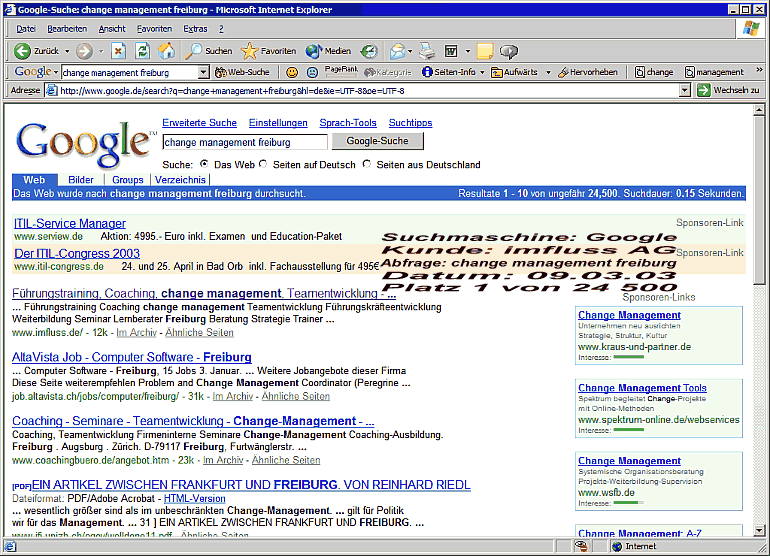Open the Suchtipps link

[x=411, y=123]
